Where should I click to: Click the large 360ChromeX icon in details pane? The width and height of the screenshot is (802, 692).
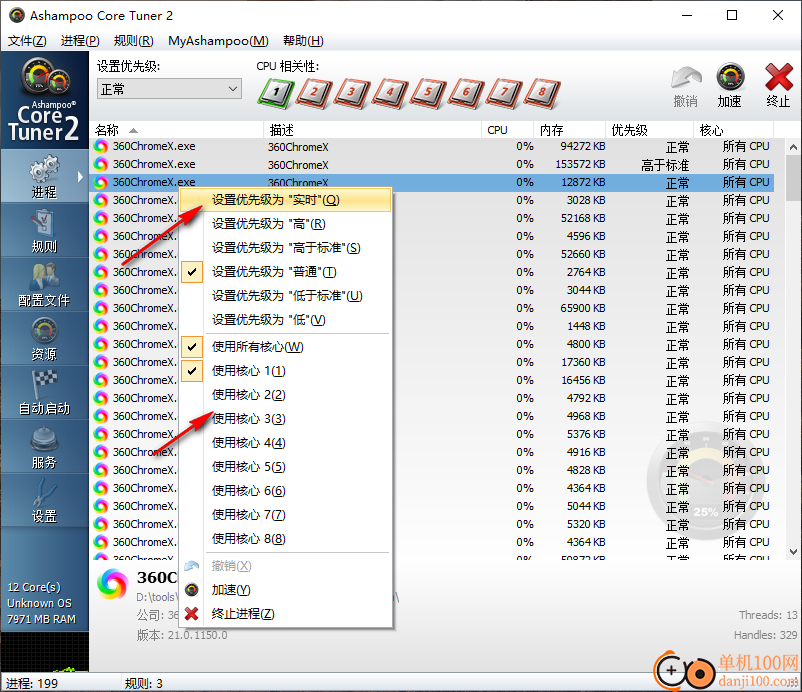[113, 584]
